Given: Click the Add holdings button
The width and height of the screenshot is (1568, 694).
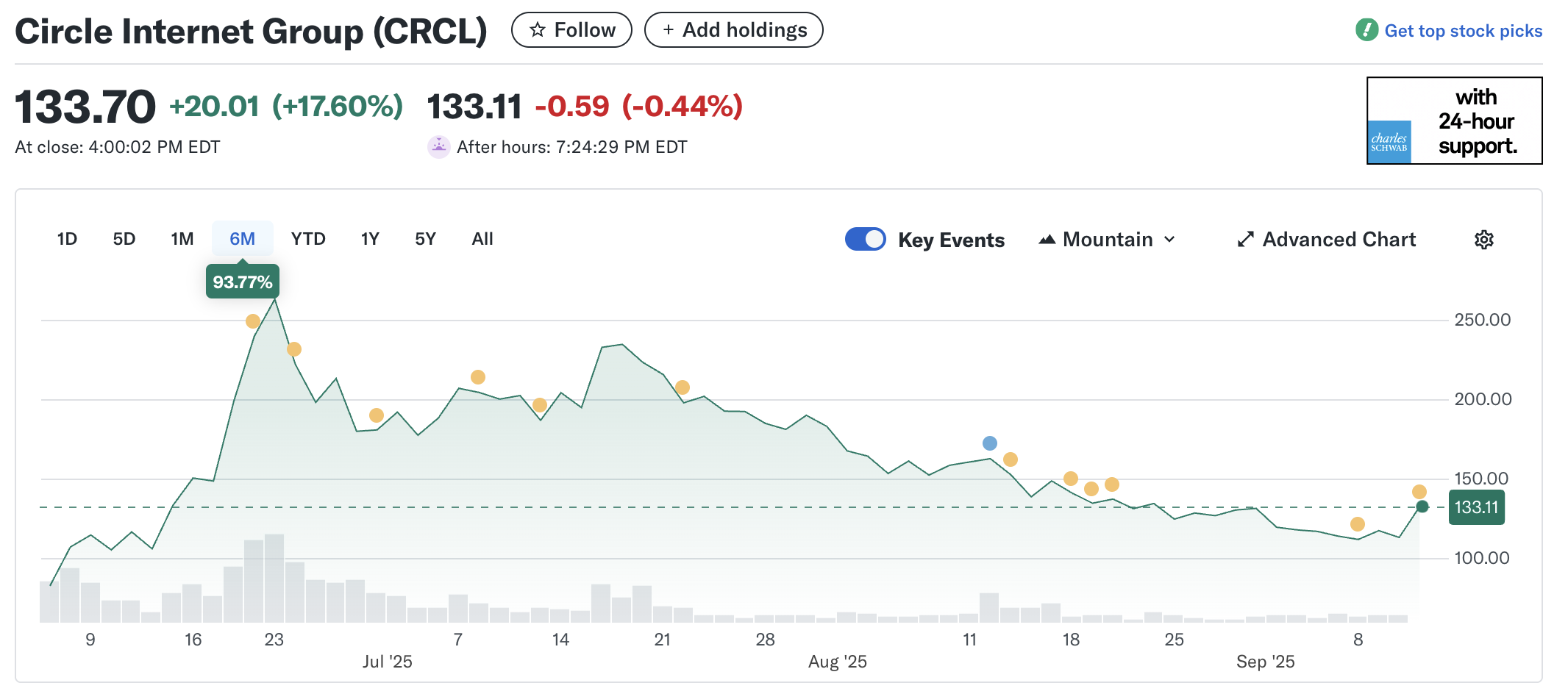Looking at the screenshot, I should (x=733, y=30).
